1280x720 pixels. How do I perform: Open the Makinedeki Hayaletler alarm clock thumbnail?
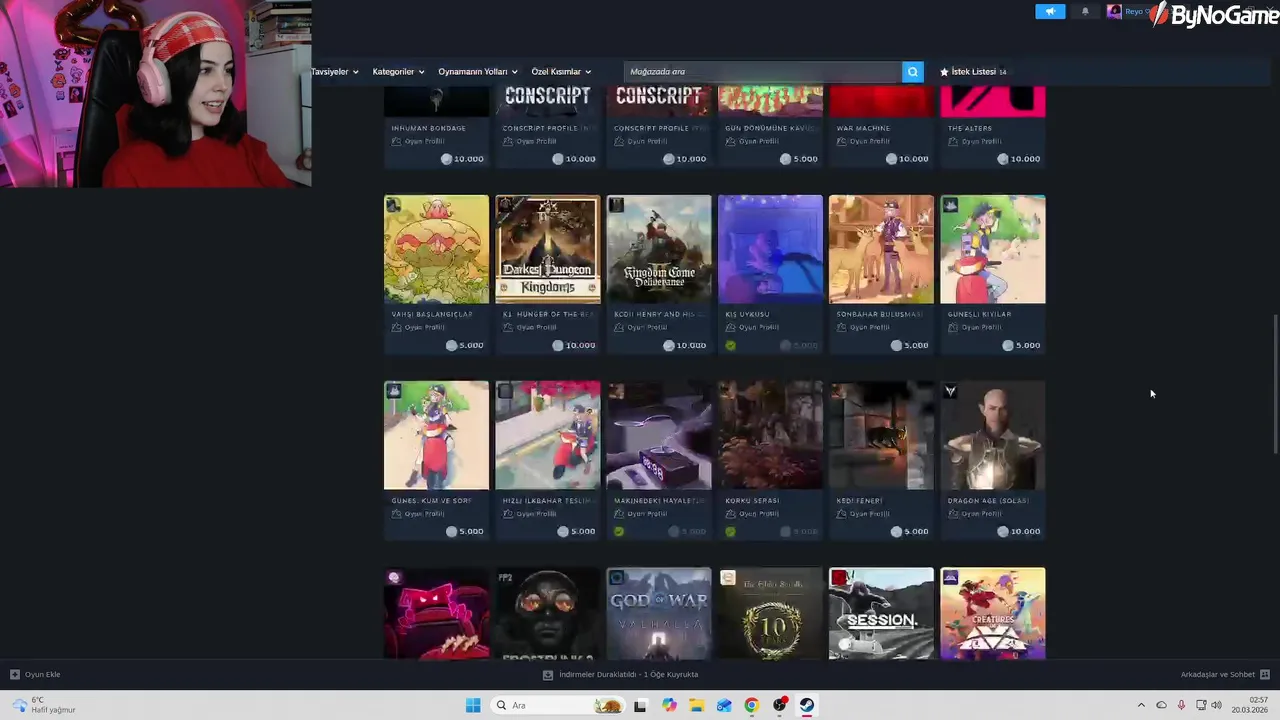pos(659,435)
